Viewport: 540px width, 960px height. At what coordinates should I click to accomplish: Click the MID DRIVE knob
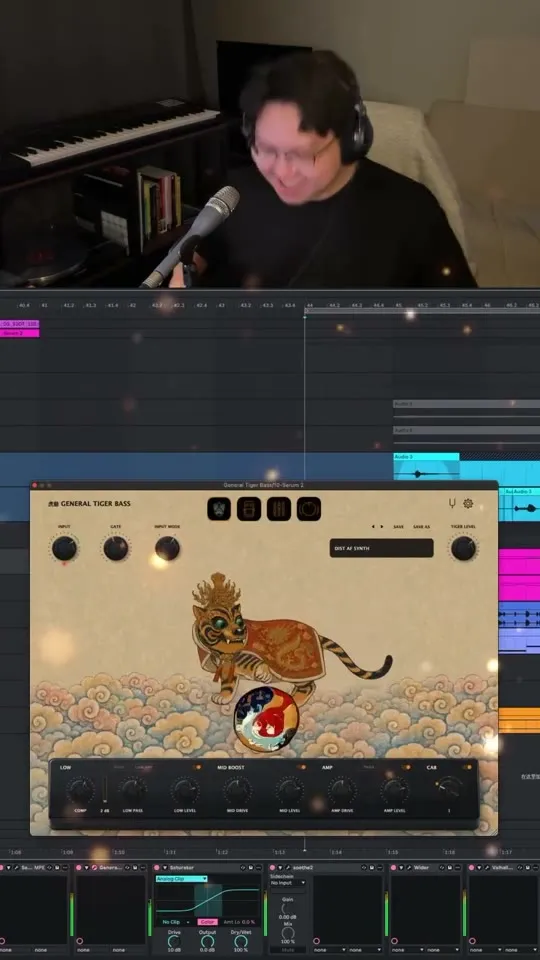point(237,790)
